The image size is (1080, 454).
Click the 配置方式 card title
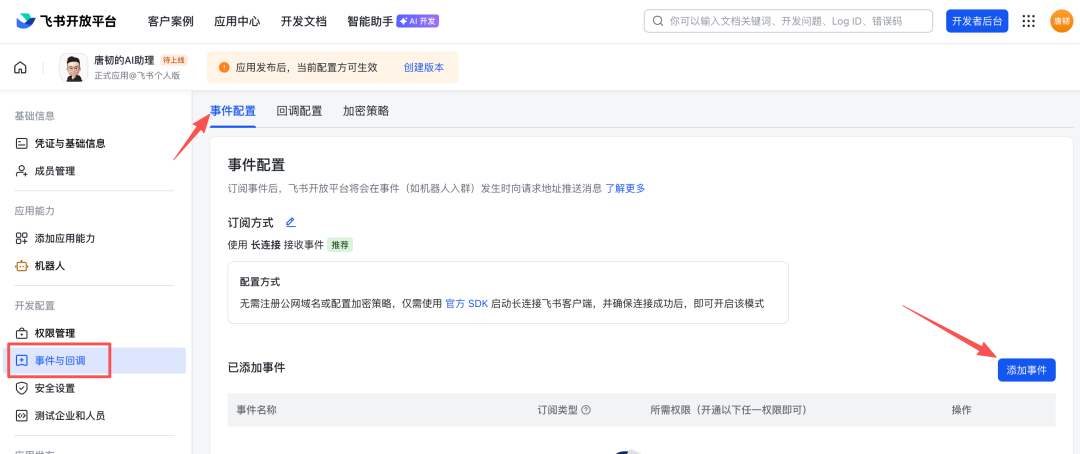[260, 282]
